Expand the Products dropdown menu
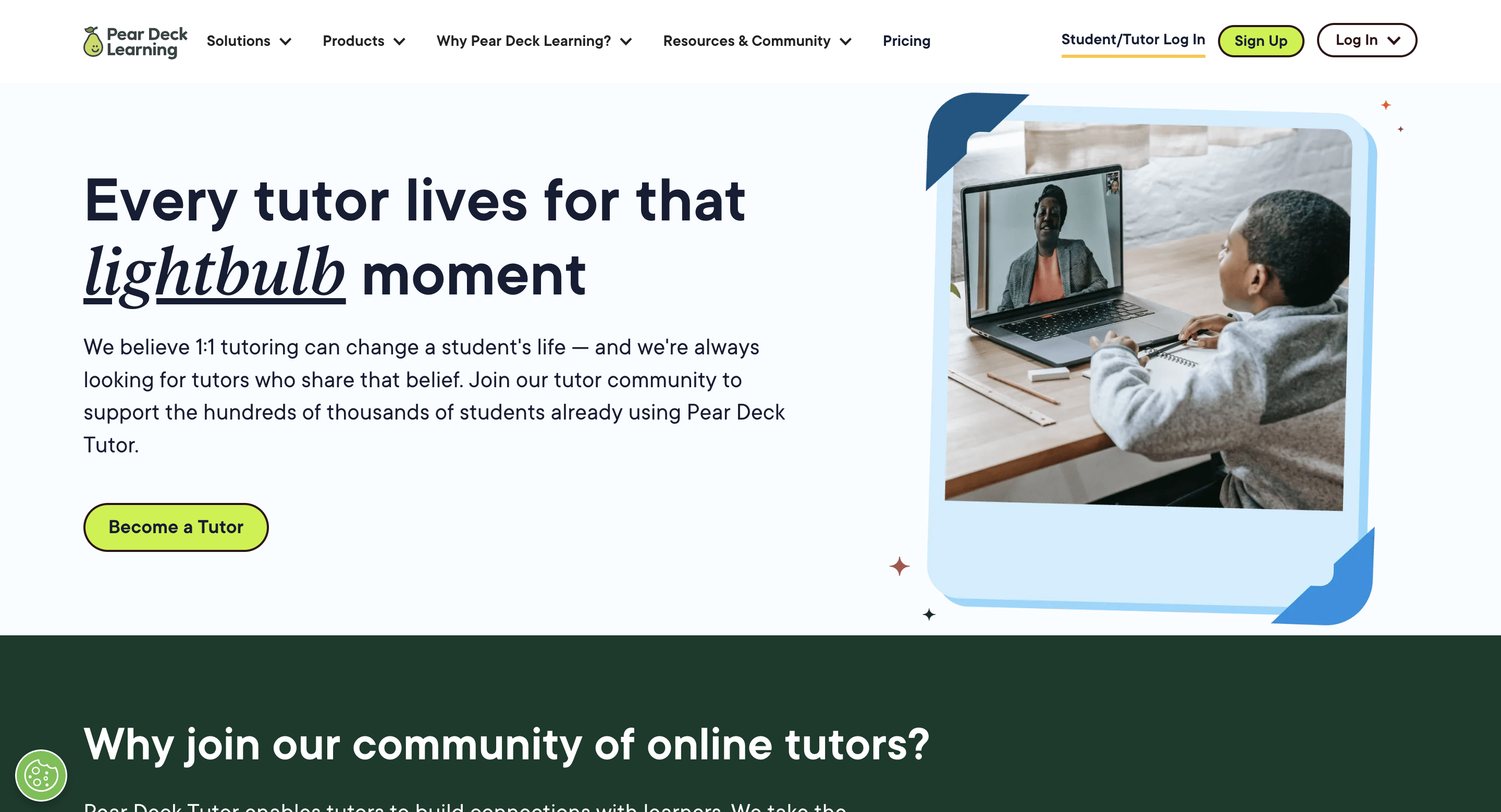This screenshot has height=812, width=1501. tap(364, 41)
